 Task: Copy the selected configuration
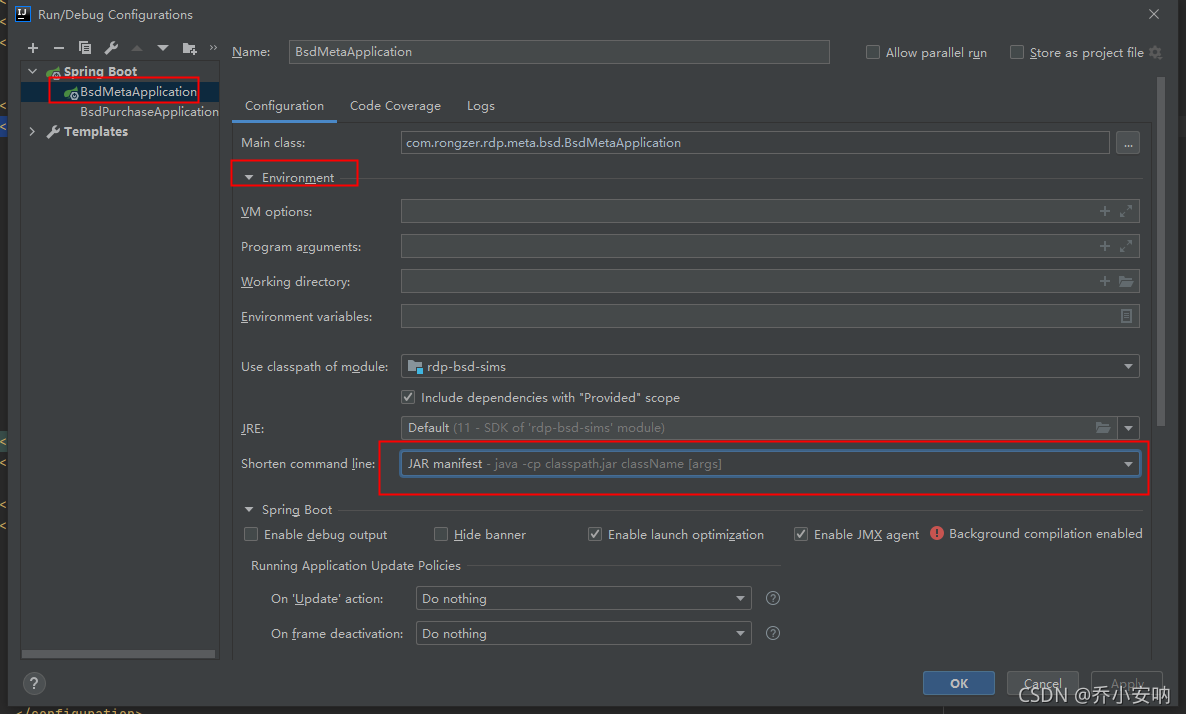[x=85, y=48]
